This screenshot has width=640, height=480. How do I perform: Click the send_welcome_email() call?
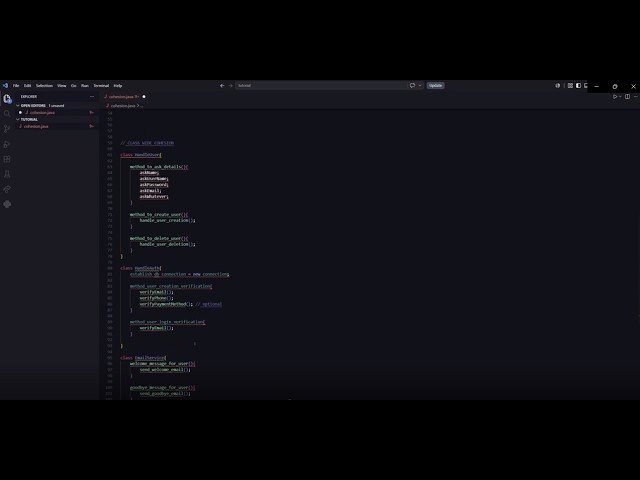(165, 370)
